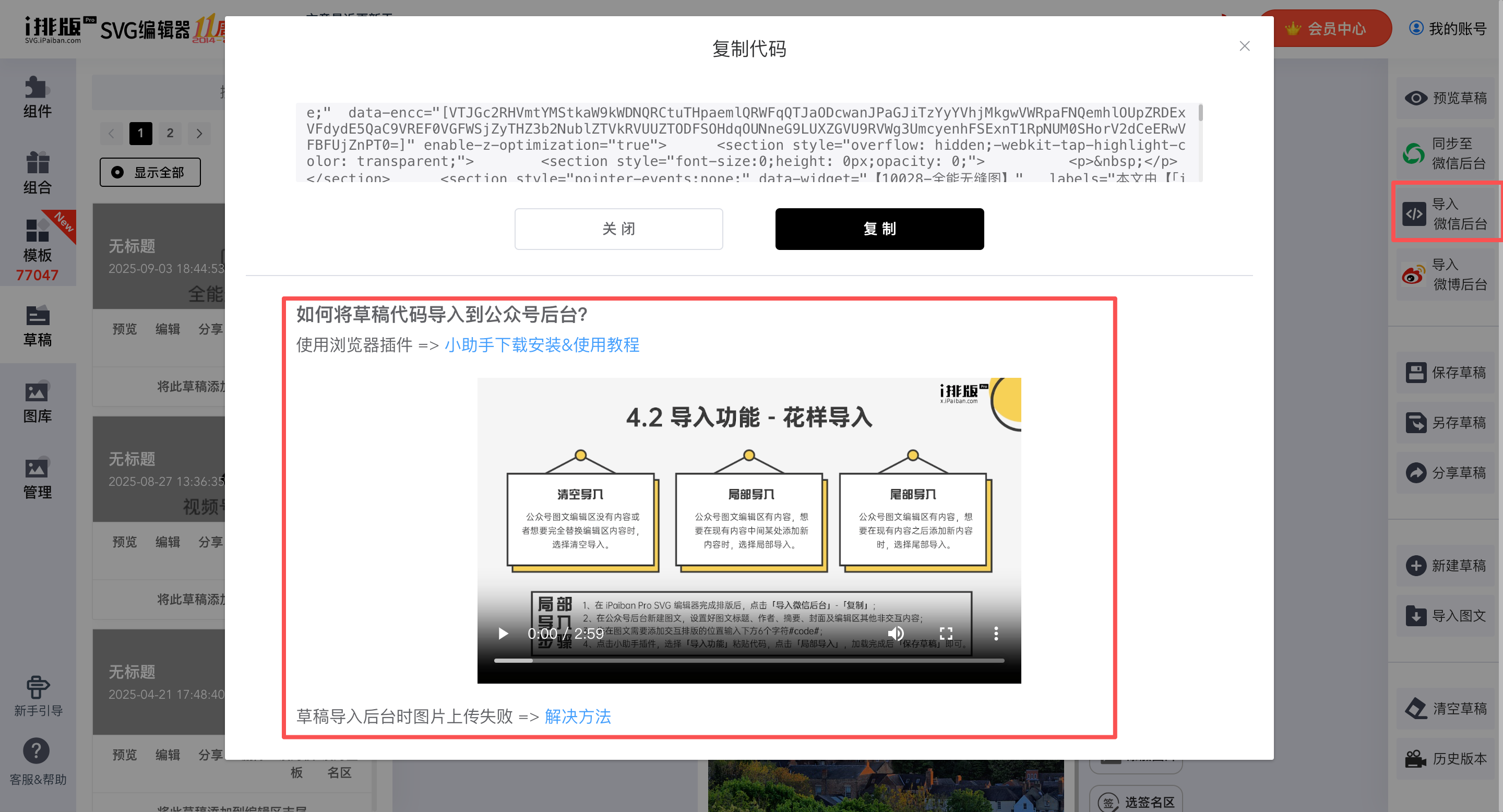Click 同步至微信后台 sync icon
This screenshot has height=812, width=1503.
coord(1413,153)
